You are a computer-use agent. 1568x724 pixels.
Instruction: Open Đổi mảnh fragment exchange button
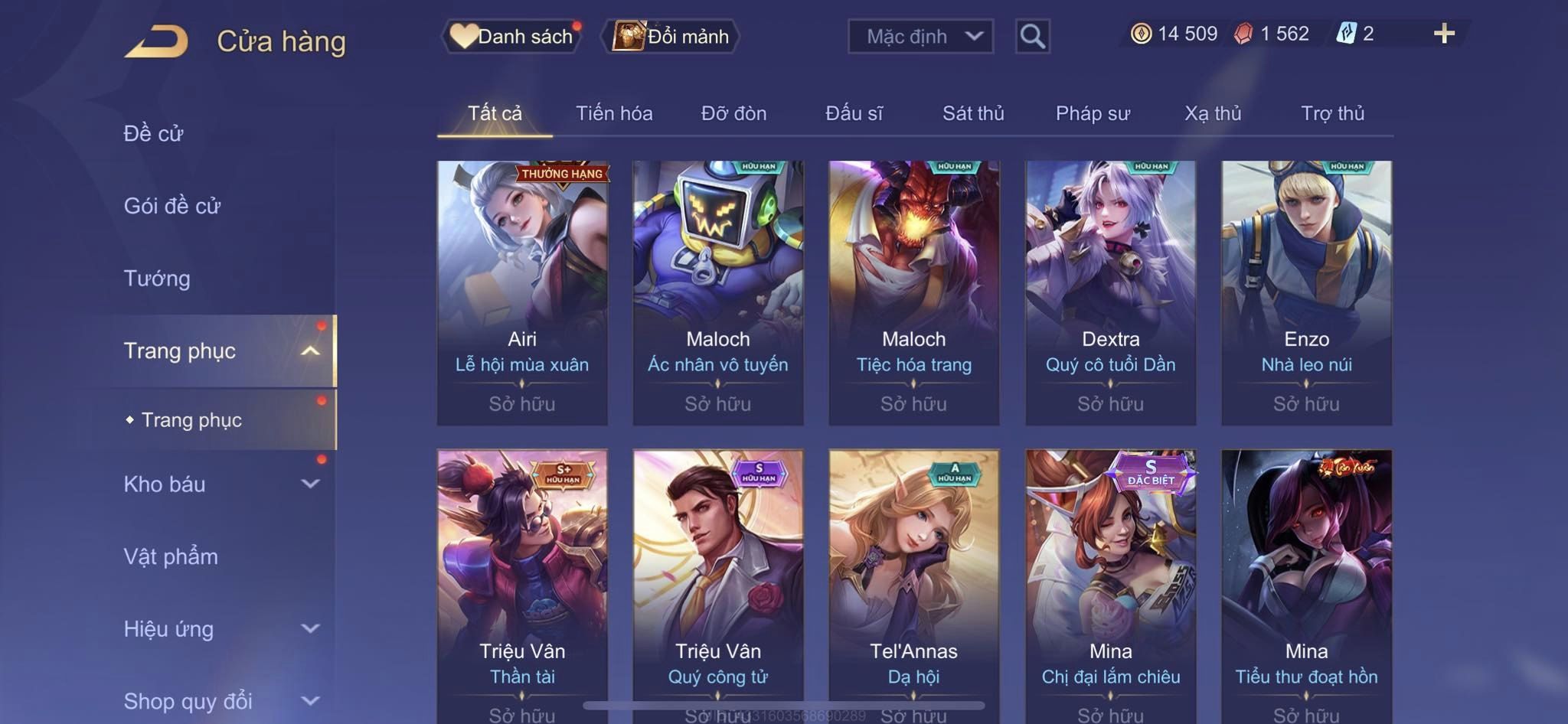click(671, 36)
